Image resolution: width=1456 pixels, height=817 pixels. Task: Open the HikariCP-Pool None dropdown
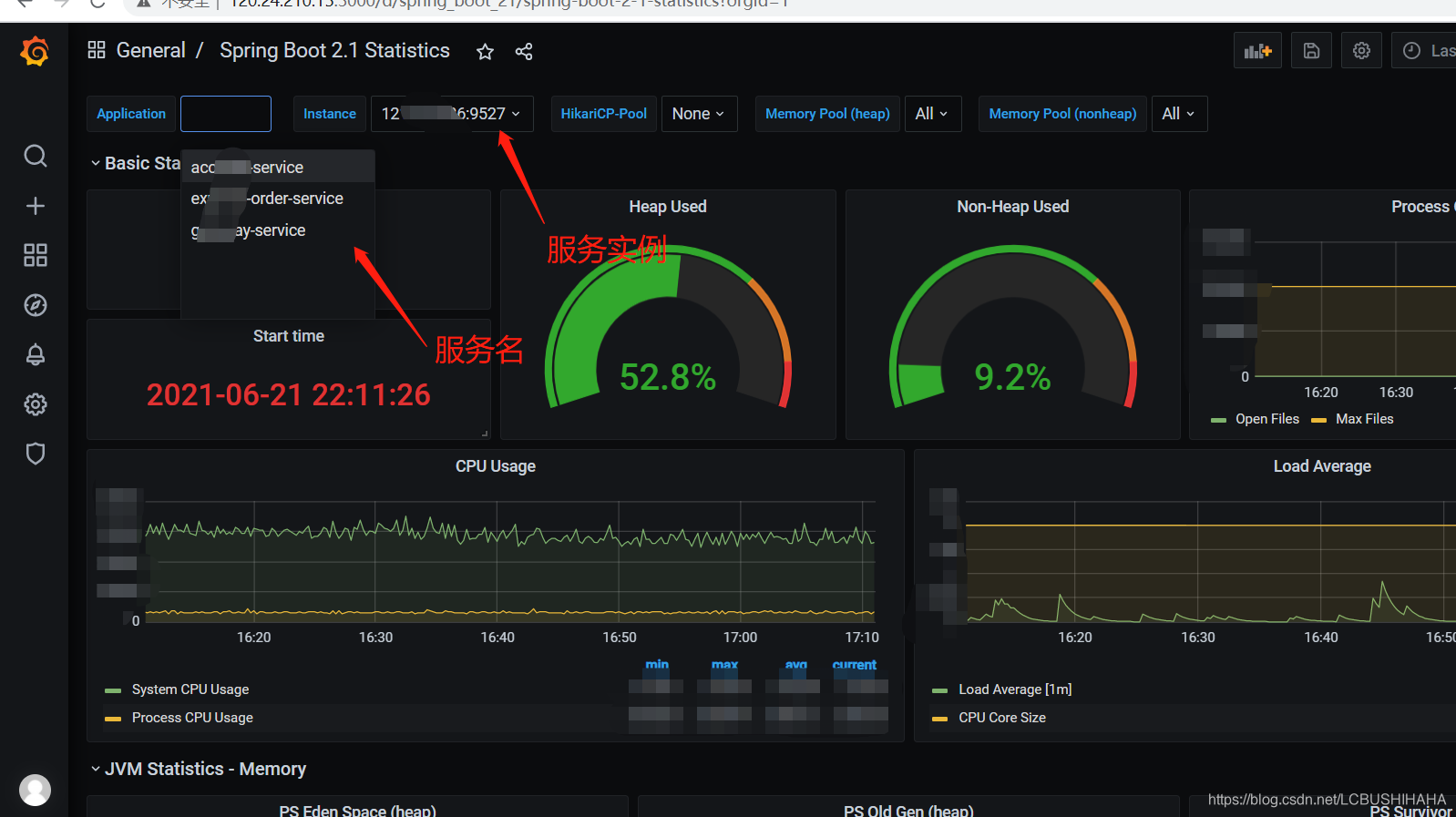tap(698, 114)
